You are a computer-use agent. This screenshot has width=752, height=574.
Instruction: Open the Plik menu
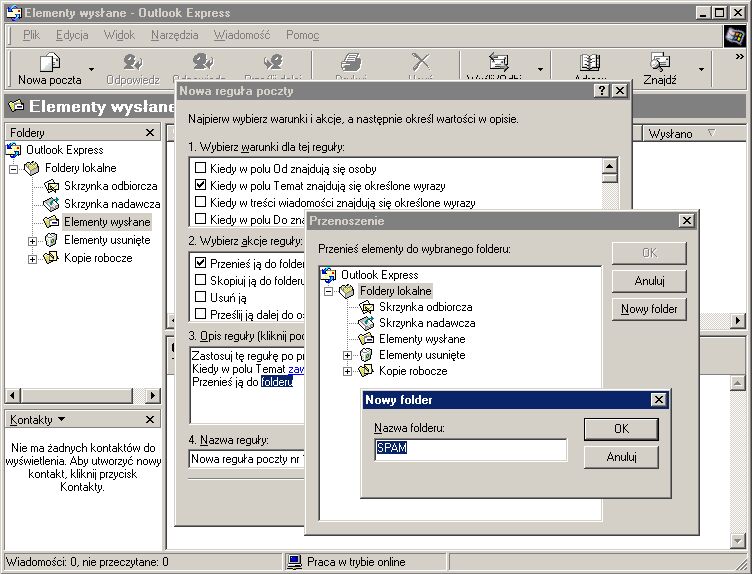31,35
